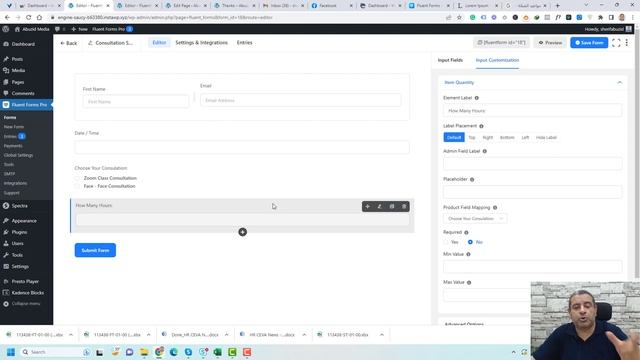Open the Windows Start menu
This screenshot has width=640, height=360.
[11, 352]
